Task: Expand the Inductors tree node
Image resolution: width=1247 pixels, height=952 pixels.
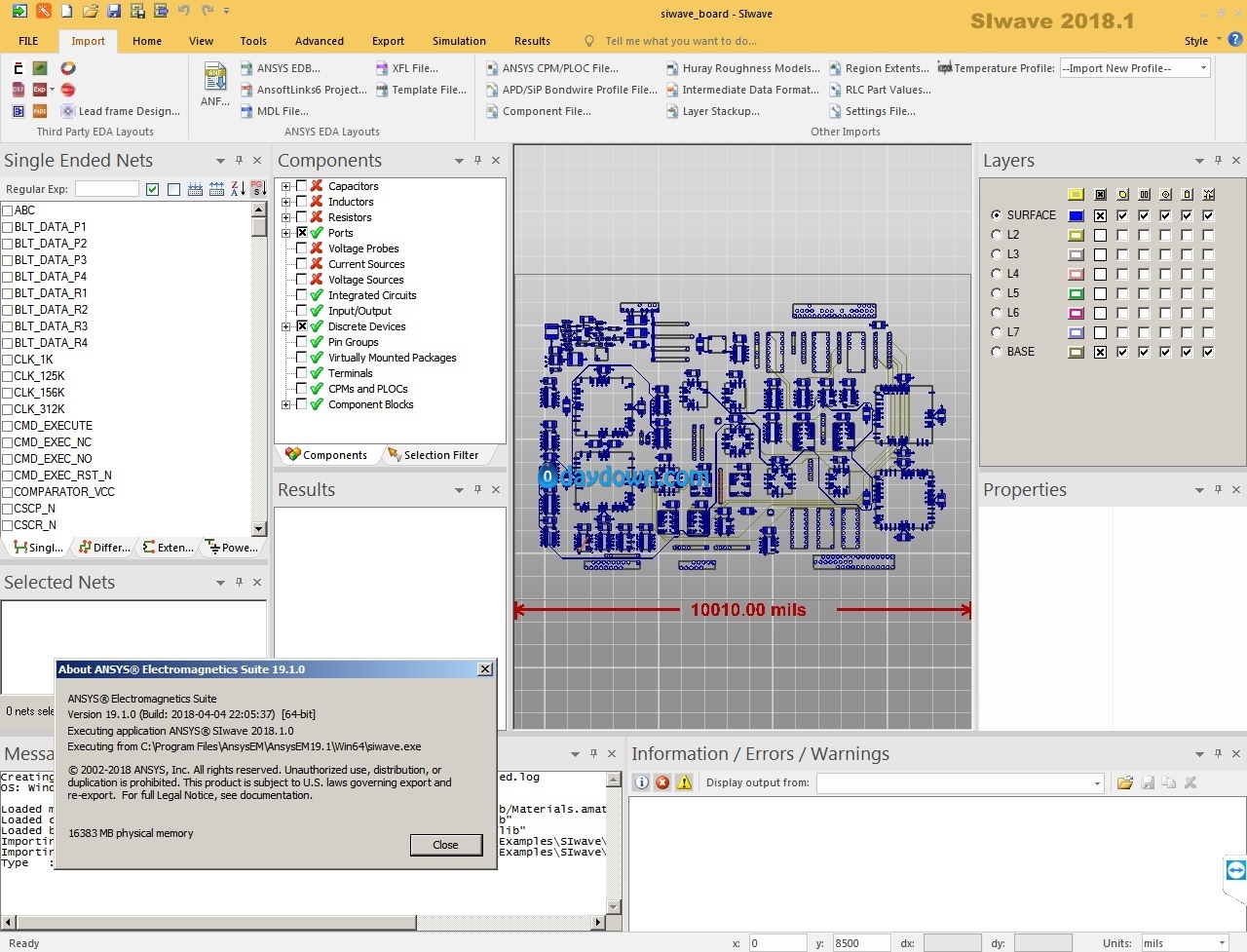Action: click(286, 202)
